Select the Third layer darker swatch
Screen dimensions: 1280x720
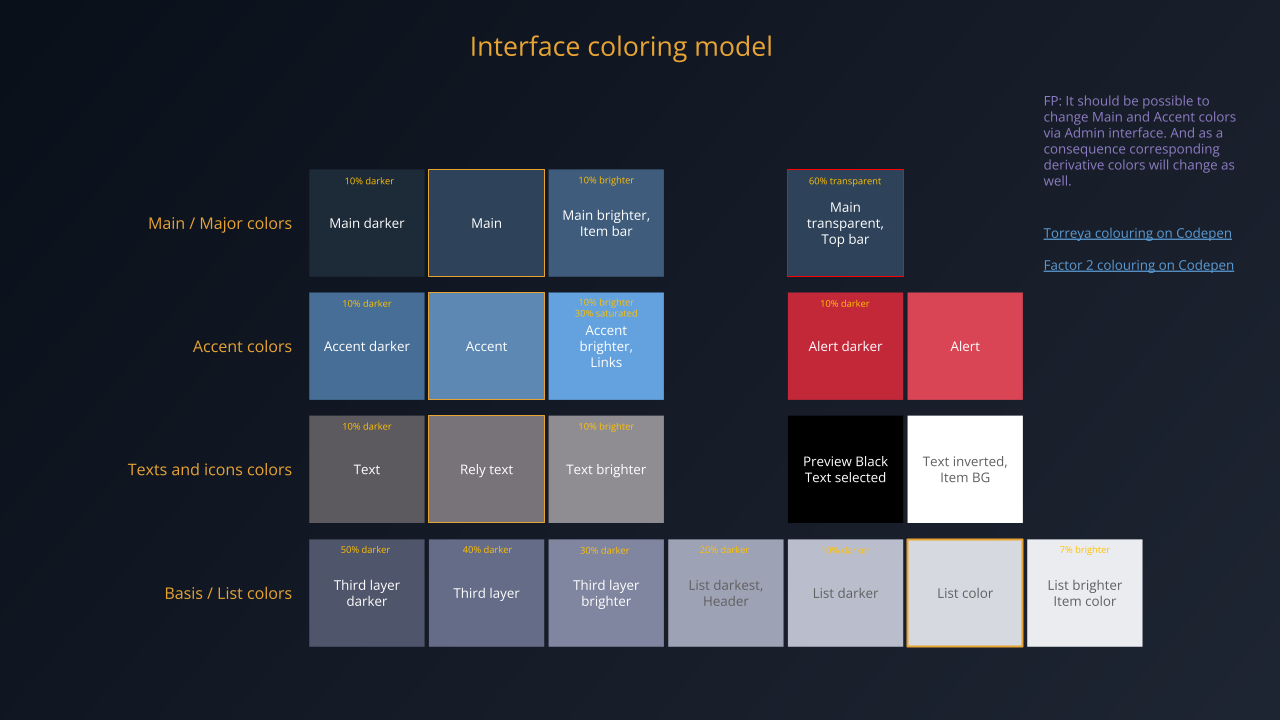coord(366,592)
